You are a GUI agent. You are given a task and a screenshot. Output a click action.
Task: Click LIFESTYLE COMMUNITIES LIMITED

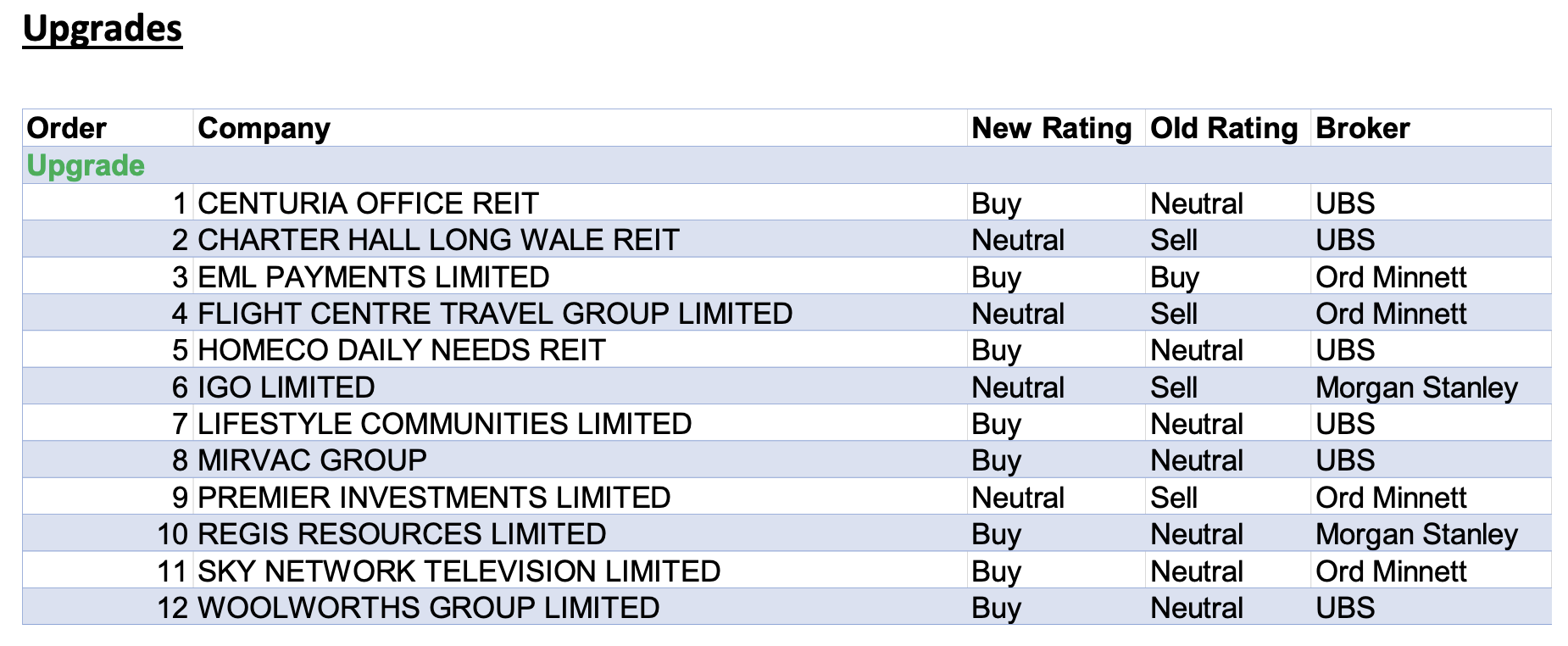click(x=445, y=424)
